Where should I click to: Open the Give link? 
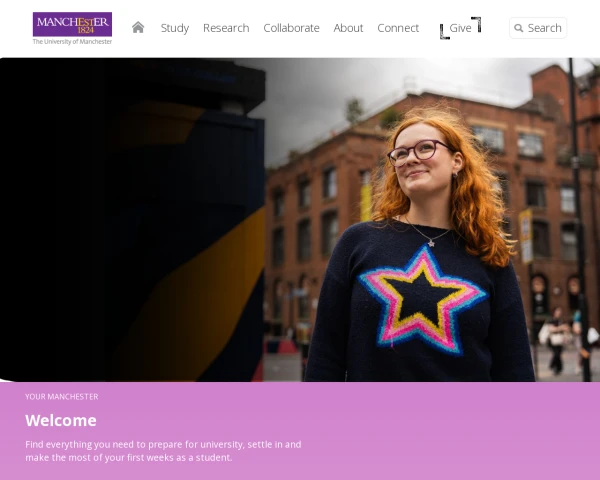[x=460, y=28]
